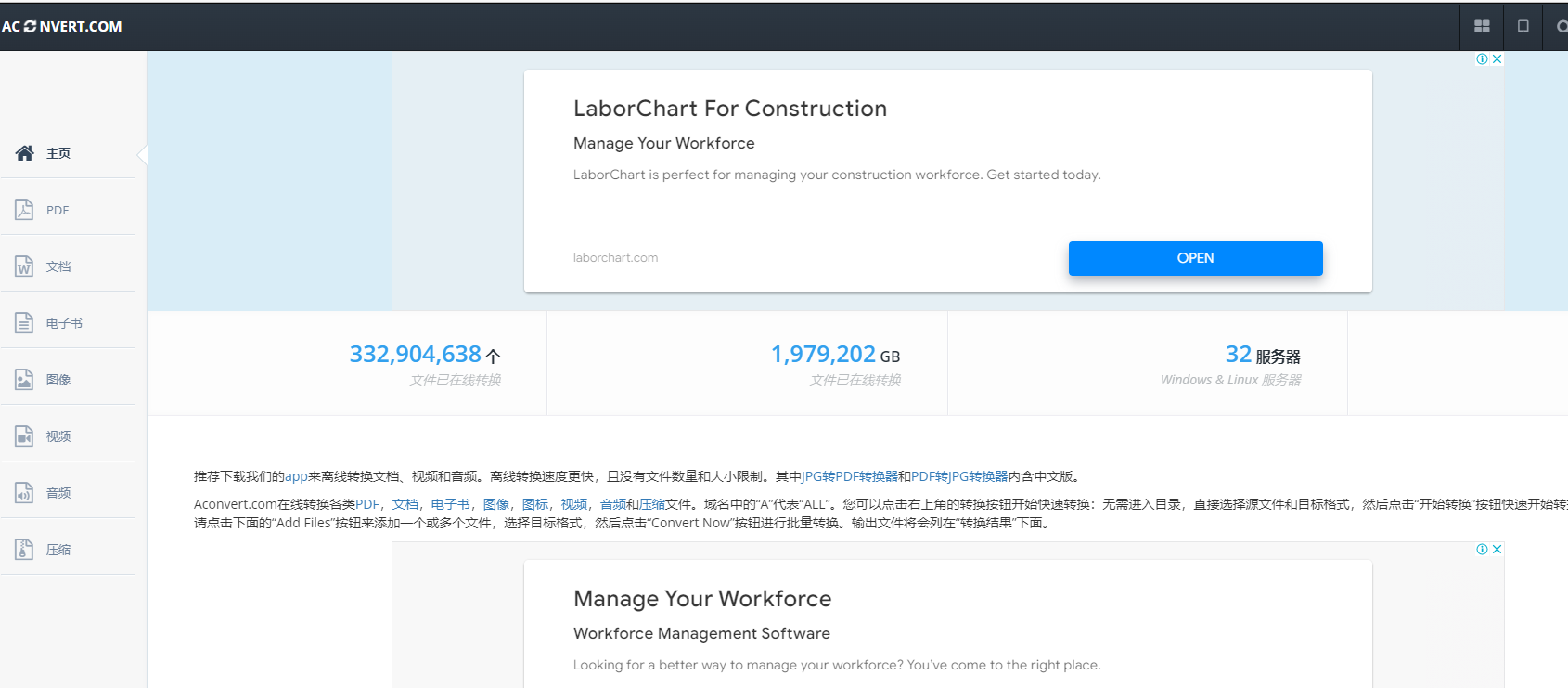The height and width of the screenshot is (688, 1568).
Task: Click the lower ad title Manage Your Workforce
Action: pyautogui.click(x=702, y=599)
